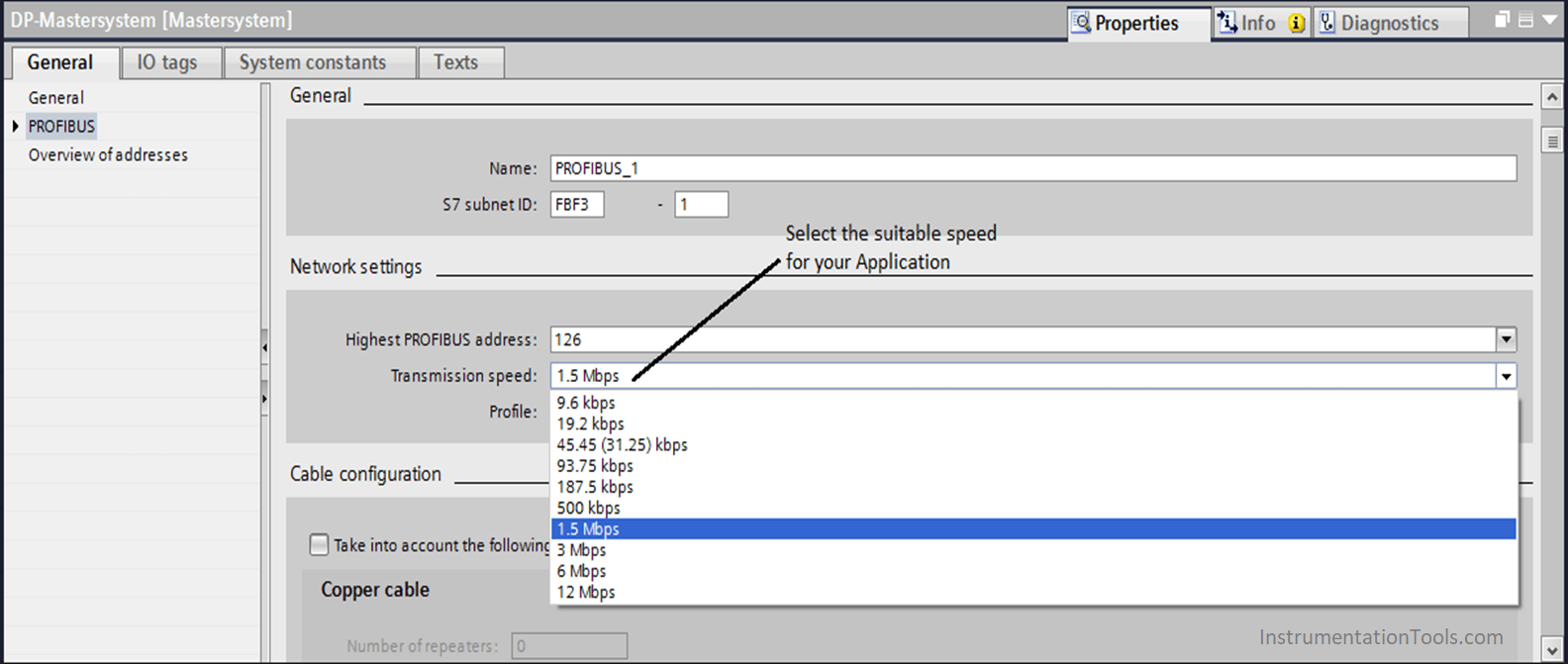Click the float window icon
The height and width of the screenshot is (664, 1568).
[1502, 20]
